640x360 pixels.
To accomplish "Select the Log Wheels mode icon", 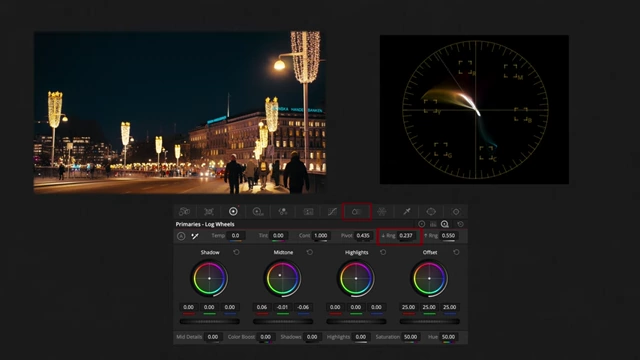I will 445,224.
